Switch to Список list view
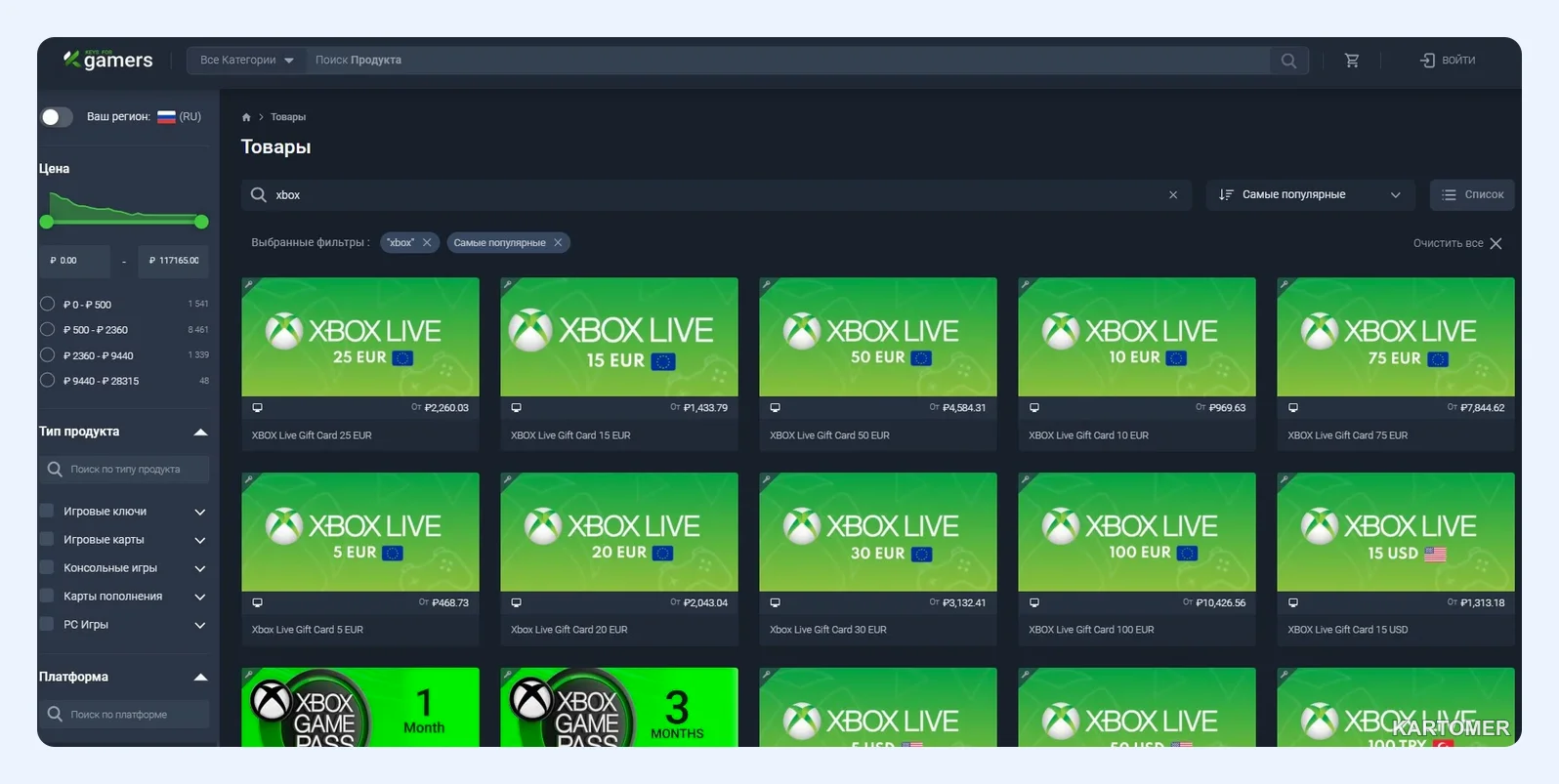Image resolution: width=1559 pixels, height=784 pixels. coord(1472,195)
